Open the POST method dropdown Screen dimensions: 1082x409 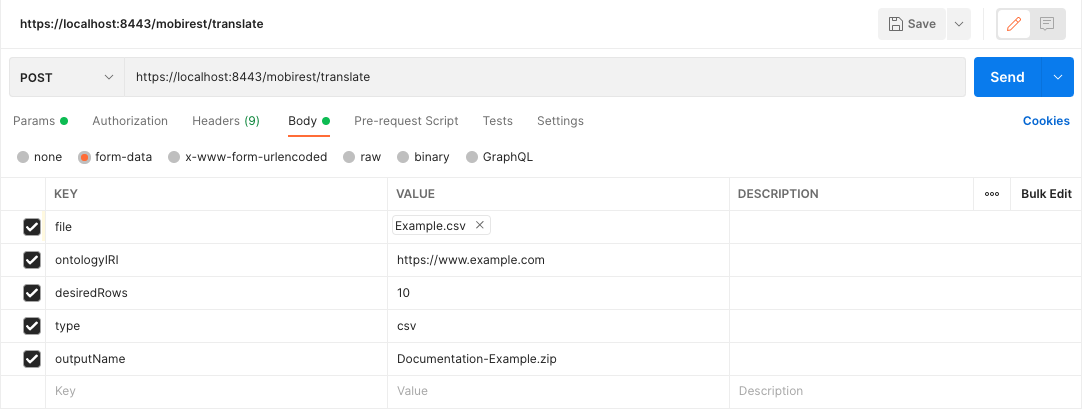click(x=67, y=77)
